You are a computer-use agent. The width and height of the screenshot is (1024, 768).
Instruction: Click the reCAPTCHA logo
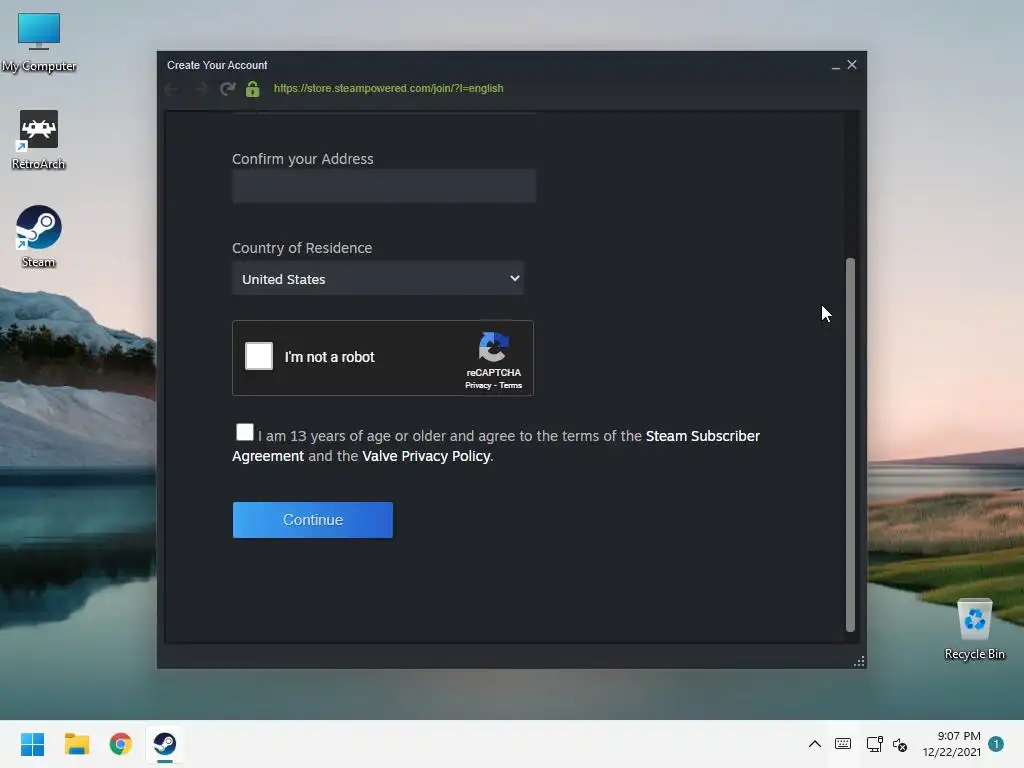(494, 347)
